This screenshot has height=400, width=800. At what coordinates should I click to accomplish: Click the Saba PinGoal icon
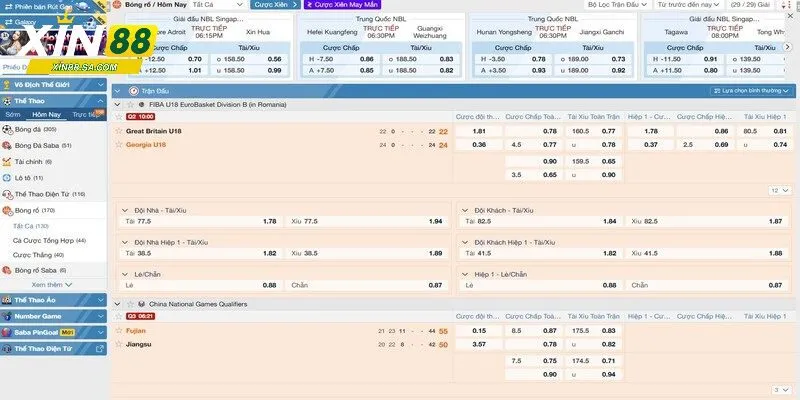[7, 332]
